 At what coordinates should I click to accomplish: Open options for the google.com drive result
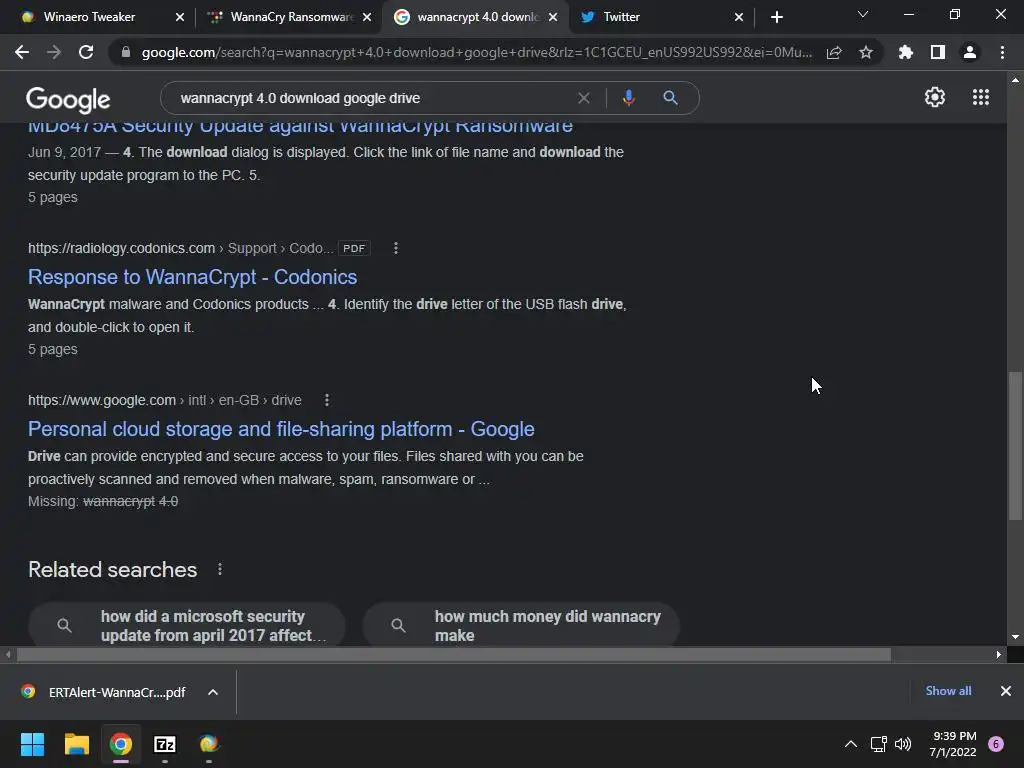pyautogui.click(x=327, y=400)
